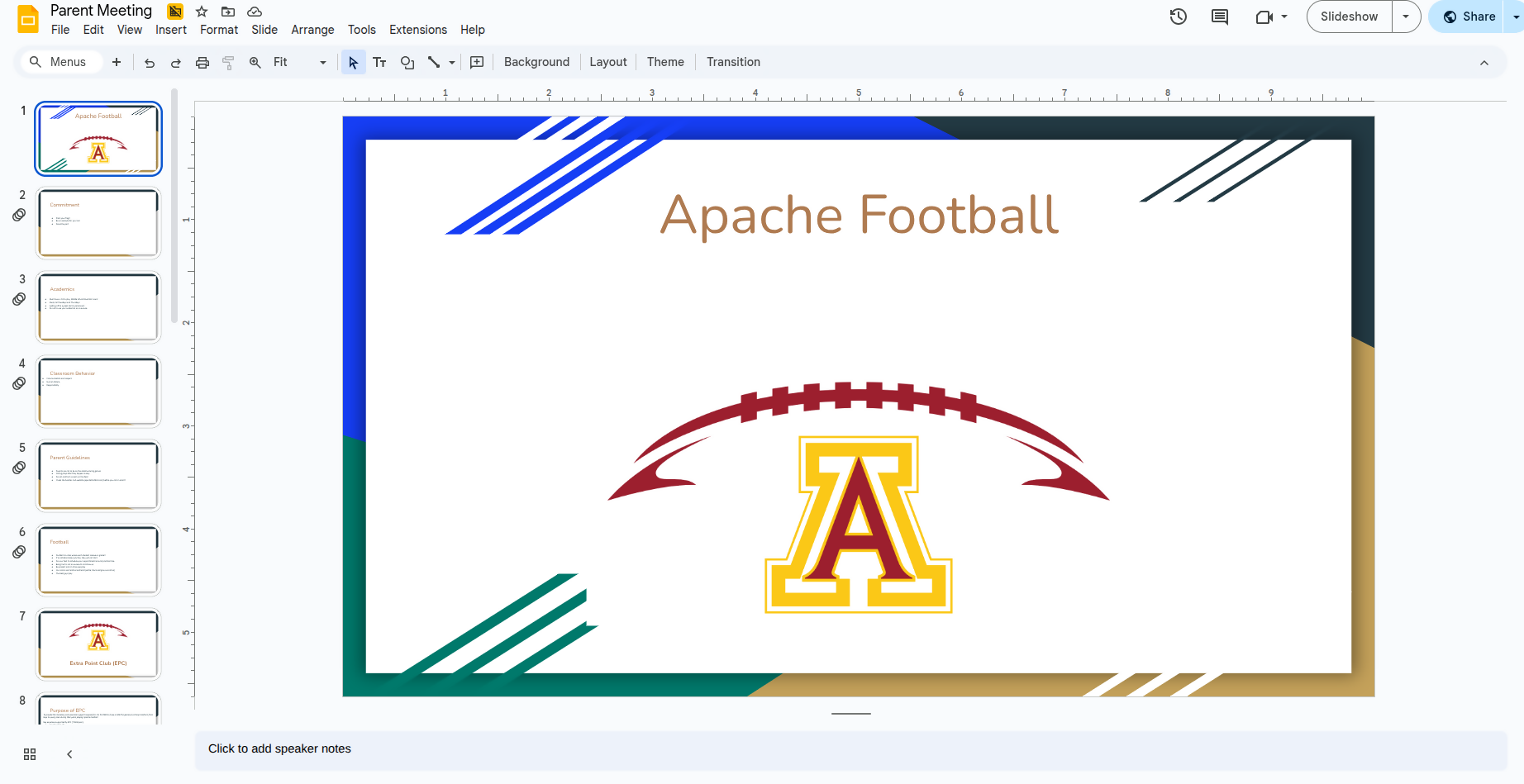Open the Arrange menu

[x=312, y=30]
